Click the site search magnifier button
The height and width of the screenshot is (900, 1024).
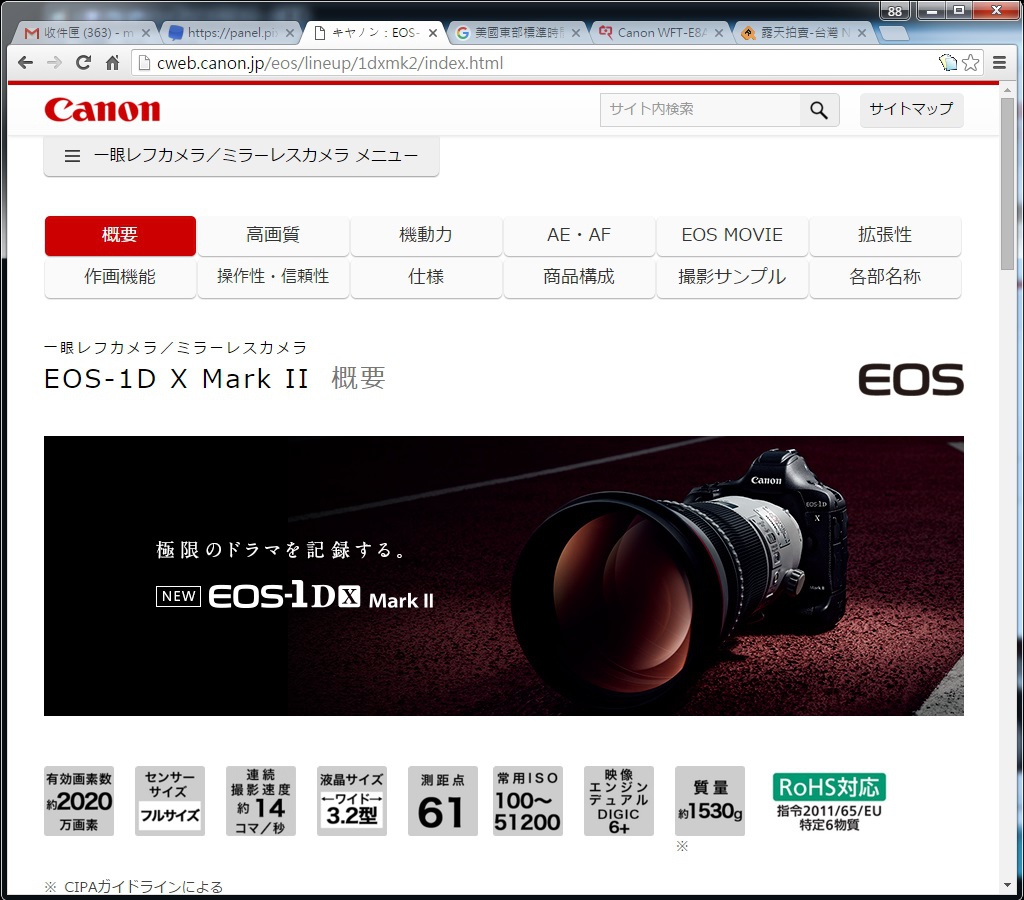[x=819, y=110]
